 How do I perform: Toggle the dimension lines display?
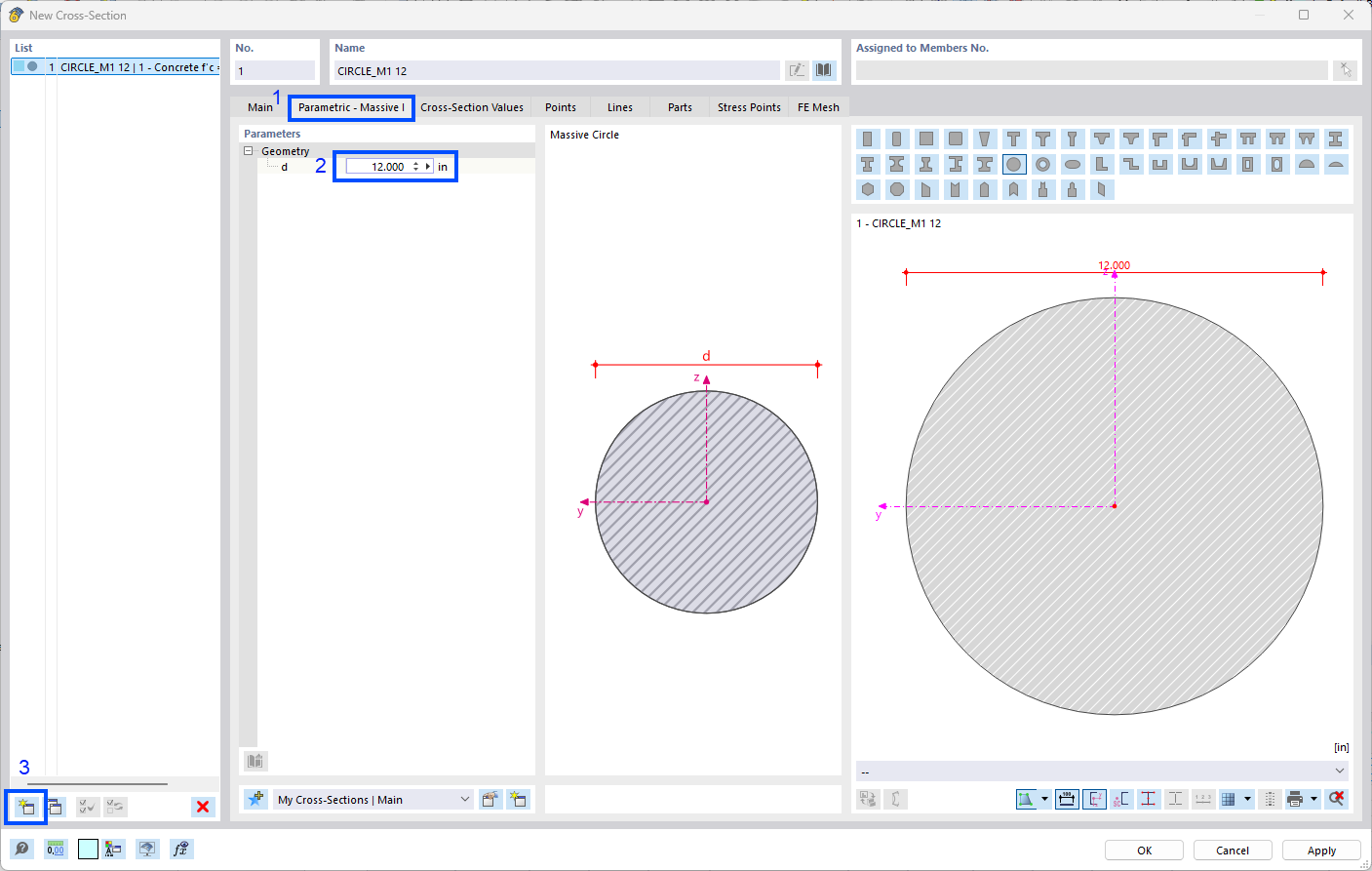tap(1069, 798)
